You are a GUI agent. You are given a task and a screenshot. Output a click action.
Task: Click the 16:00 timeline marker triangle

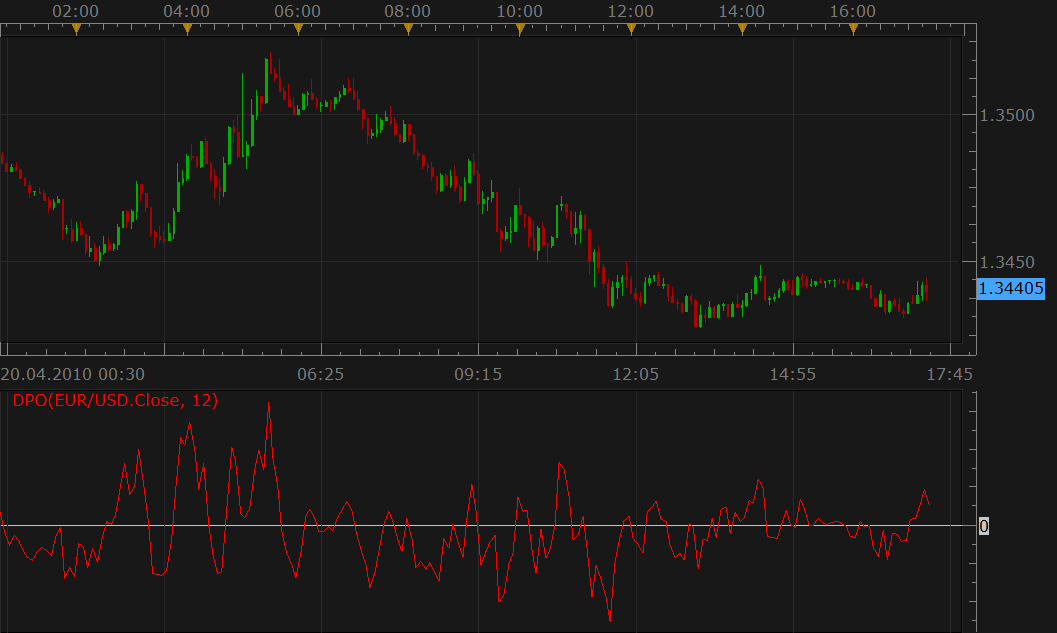pyautogui.click(x=853, y=29)
